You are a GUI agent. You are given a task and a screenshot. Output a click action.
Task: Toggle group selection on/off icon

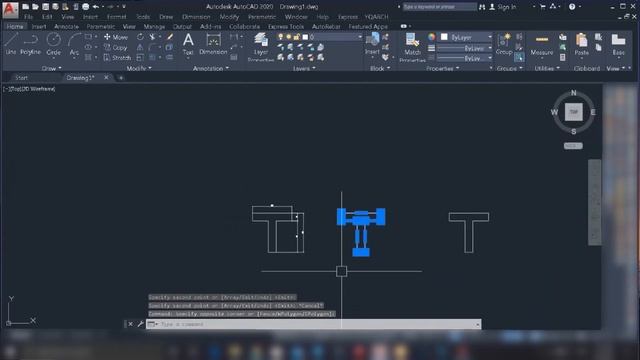pyautogui.click(x=519, y=58)
